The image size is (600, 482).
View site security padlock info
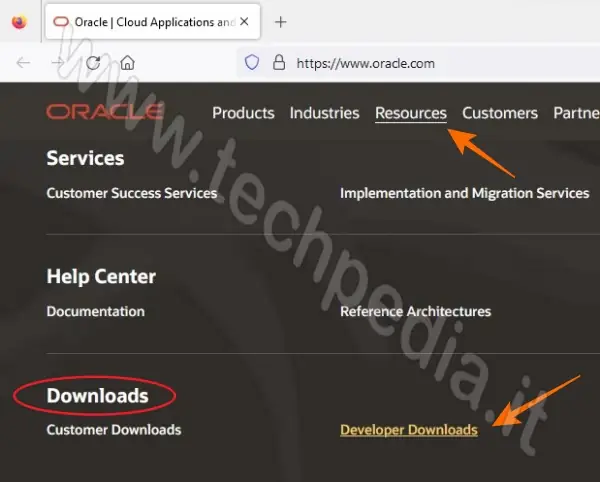click(279, 62)
